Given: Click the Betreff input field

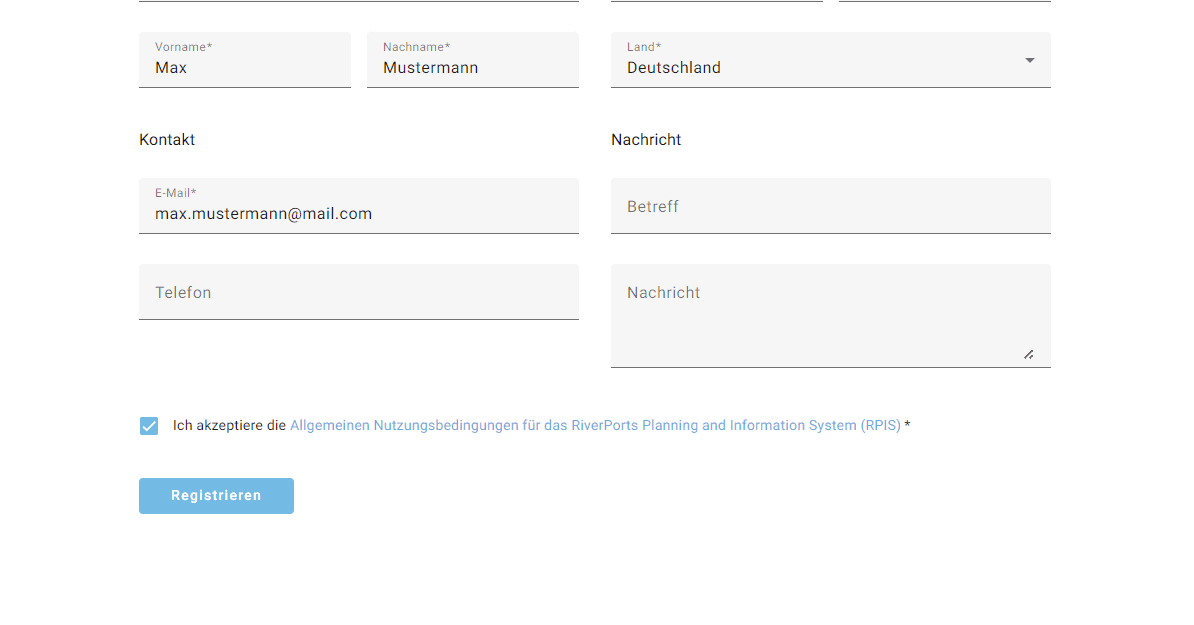Looking at the screenshot, I should tap(831, 206).
